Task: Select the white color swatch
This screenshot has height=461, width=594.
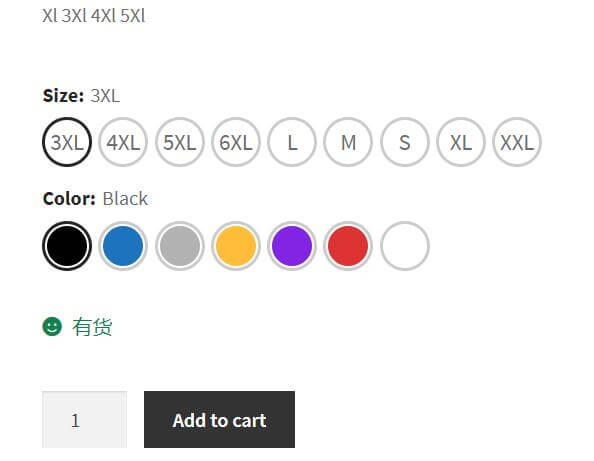Action: [405, 246]
